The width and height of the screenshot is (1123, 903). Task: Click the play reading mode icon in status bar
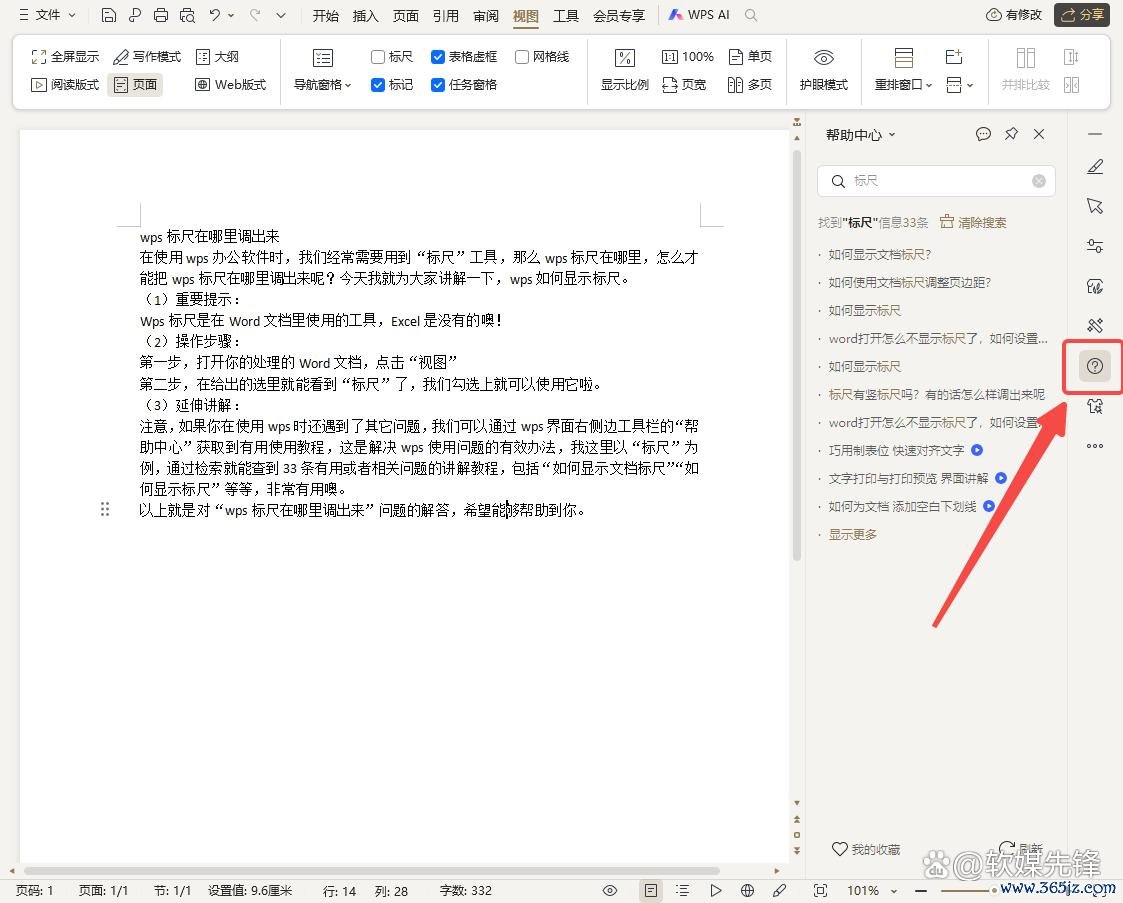(x=715, y=890)
